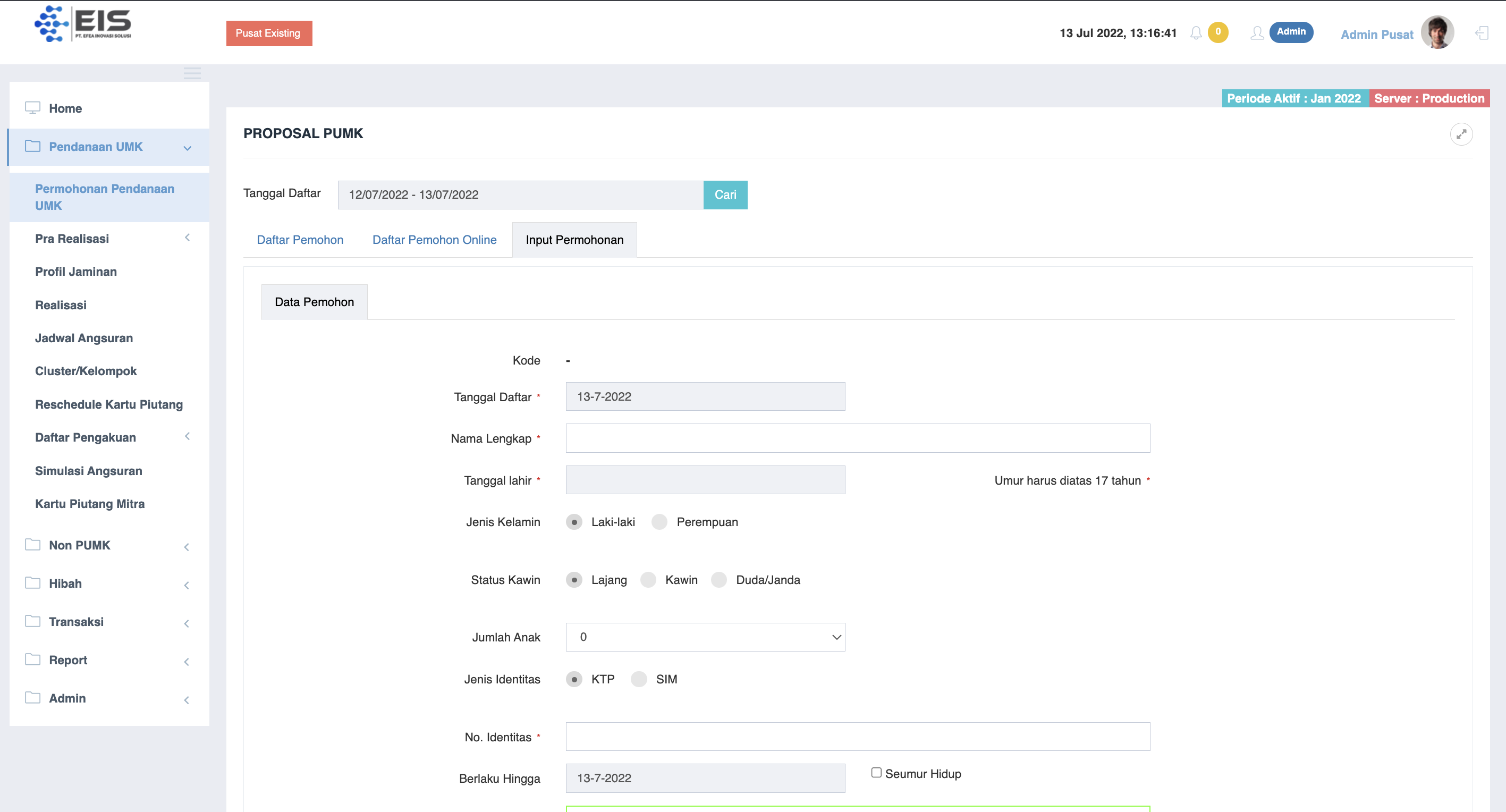Open Simulasi Angsuran sidebar link

point(88,471)
